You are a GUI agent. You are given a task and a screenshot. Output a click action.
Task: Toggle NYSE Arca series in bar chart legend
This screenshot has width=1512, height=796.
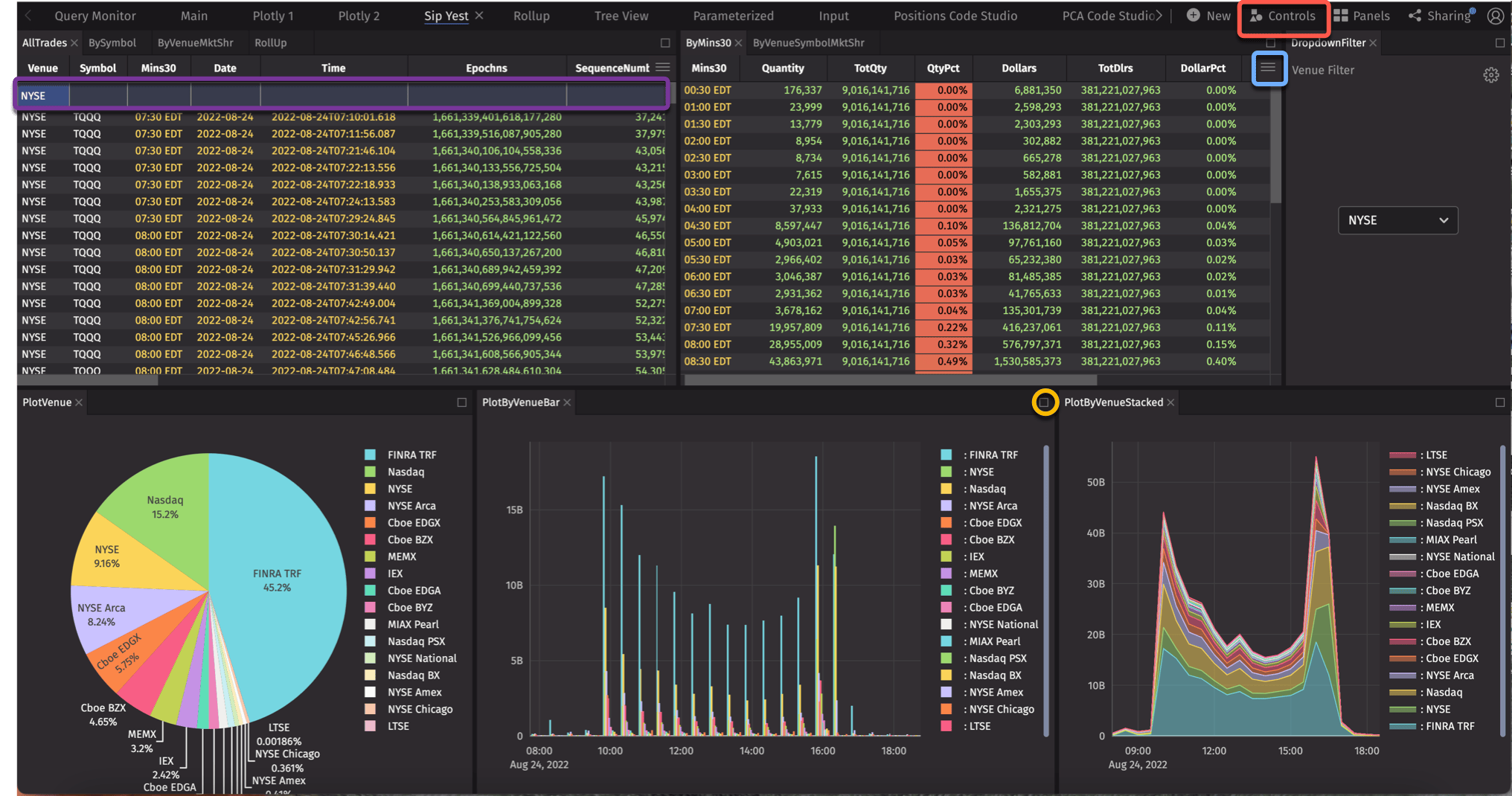point(993,506)
